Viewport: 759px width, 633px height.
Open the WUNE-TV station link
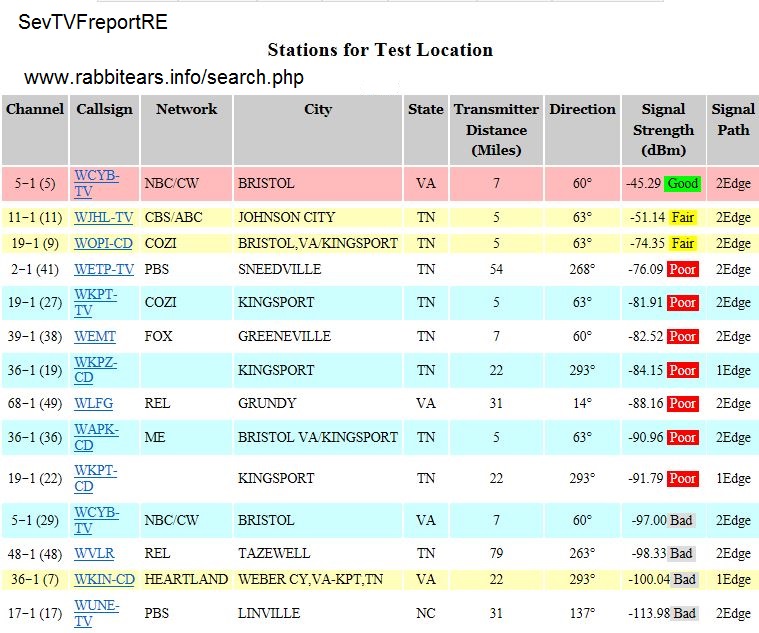96,613
